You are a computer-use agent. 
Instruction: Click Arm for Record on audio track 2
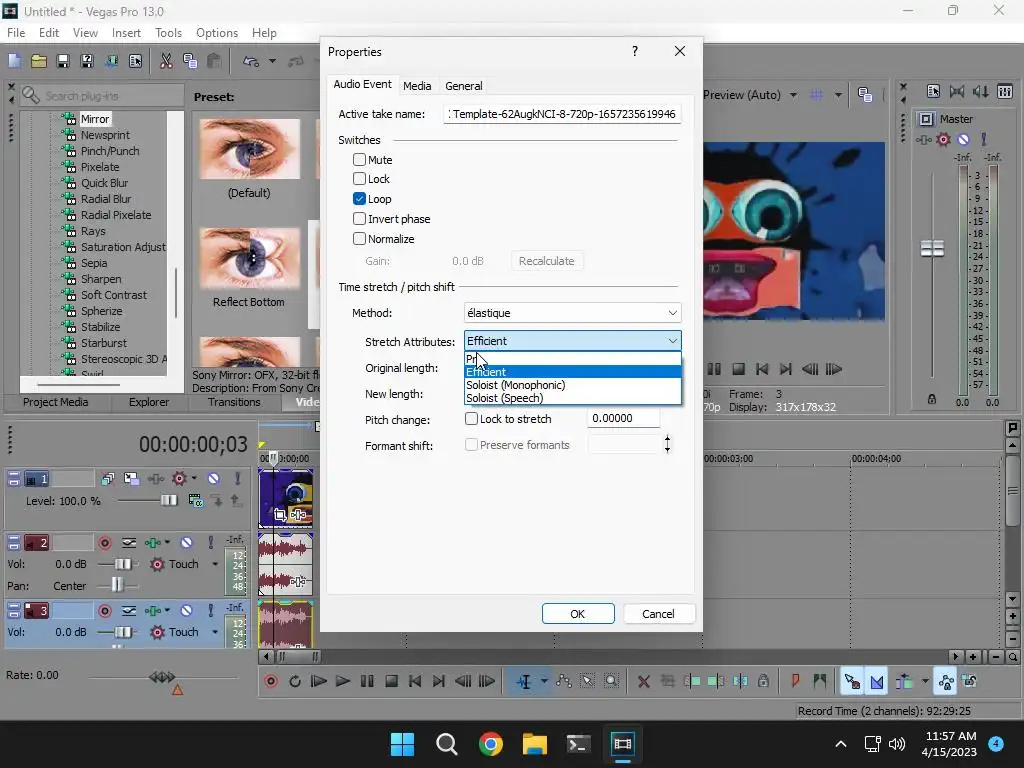(104, 543)
